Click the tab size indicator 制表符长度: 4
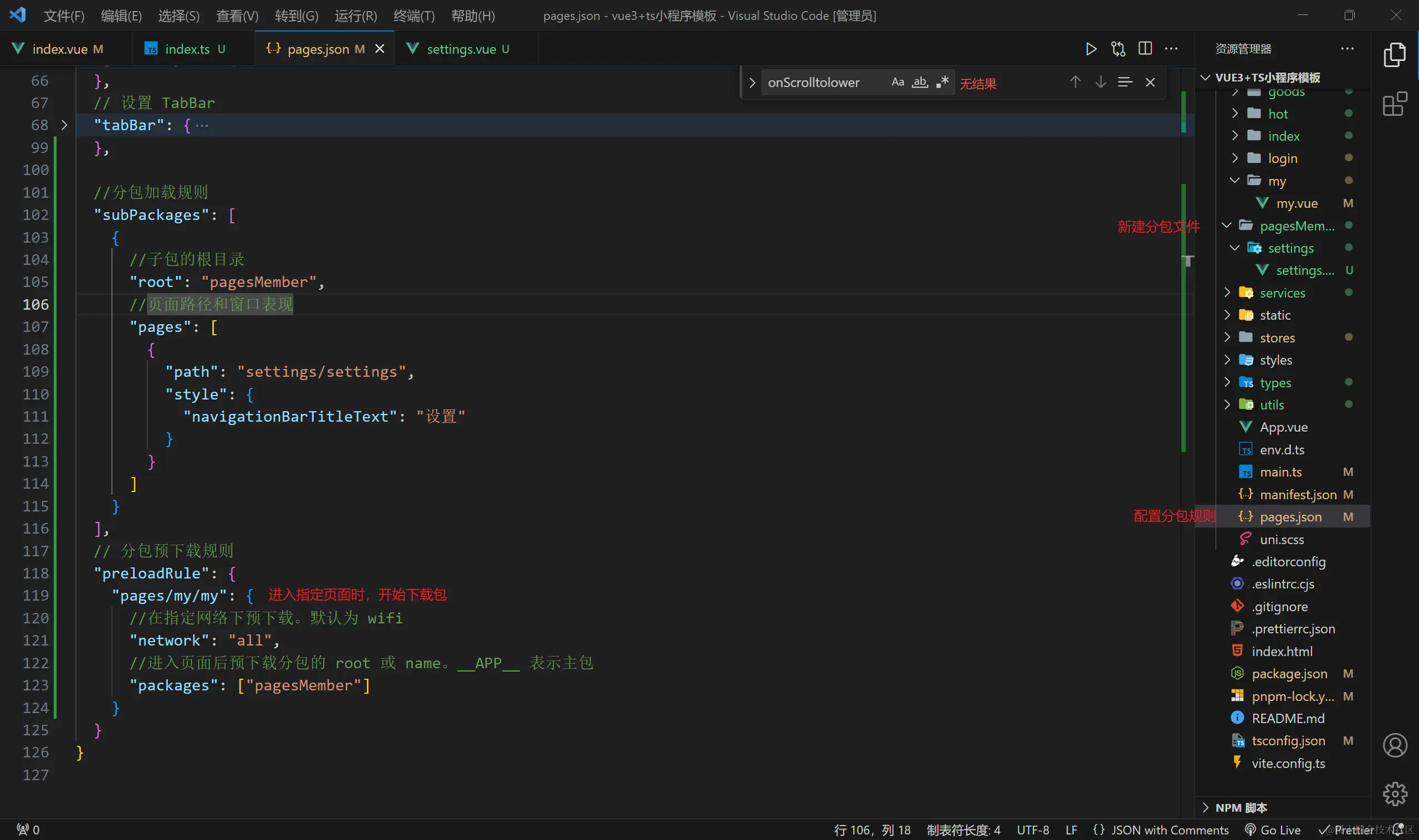Image resolution: width=1419 pixels, height=840 pixels. (963, 829)
